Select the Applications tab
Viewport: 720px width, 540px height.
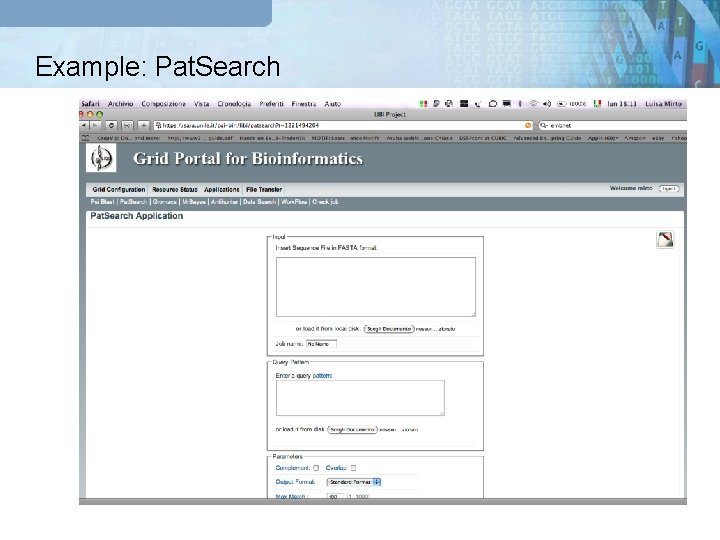click(x=222, y=190)
